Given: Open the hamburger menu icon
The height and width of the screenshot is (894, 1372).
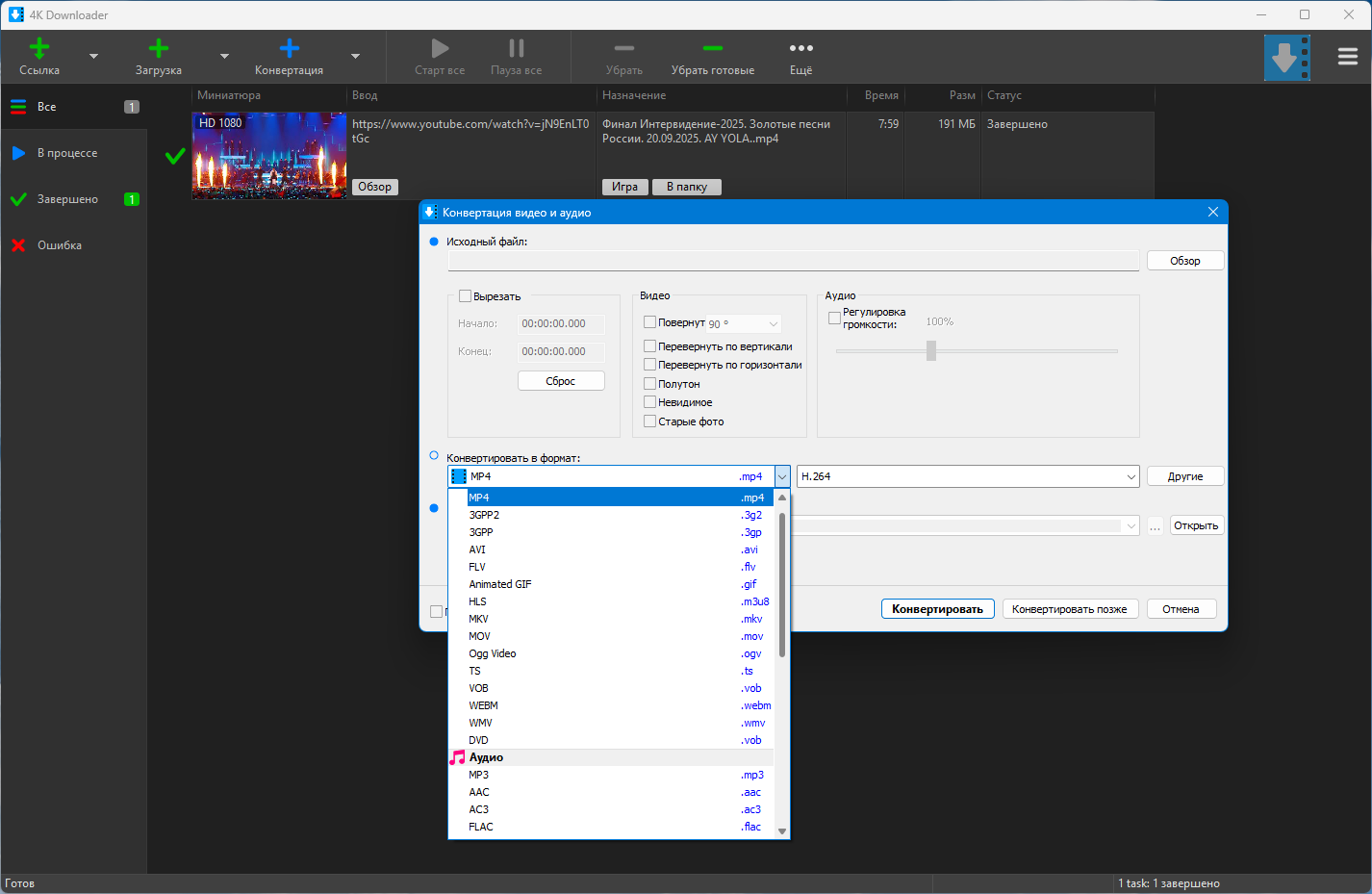Looking at the screenshot, I should coord(1347,57).
